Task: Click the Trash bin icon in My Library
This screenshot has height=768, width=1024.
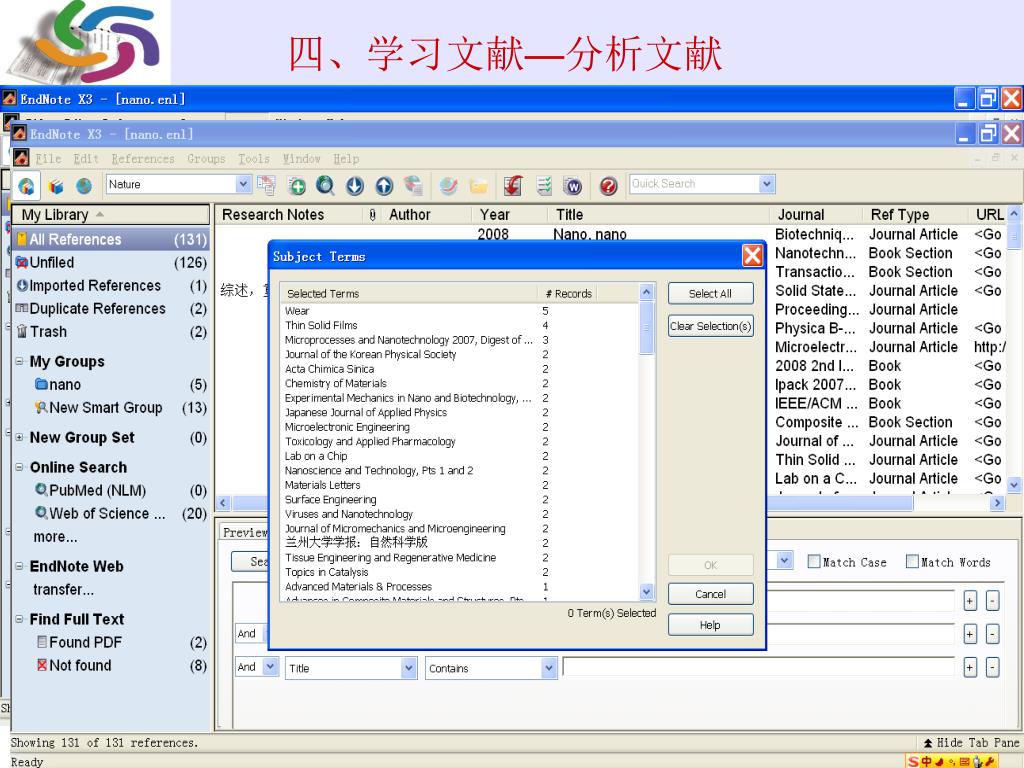Action: click(x=22, y=331)
